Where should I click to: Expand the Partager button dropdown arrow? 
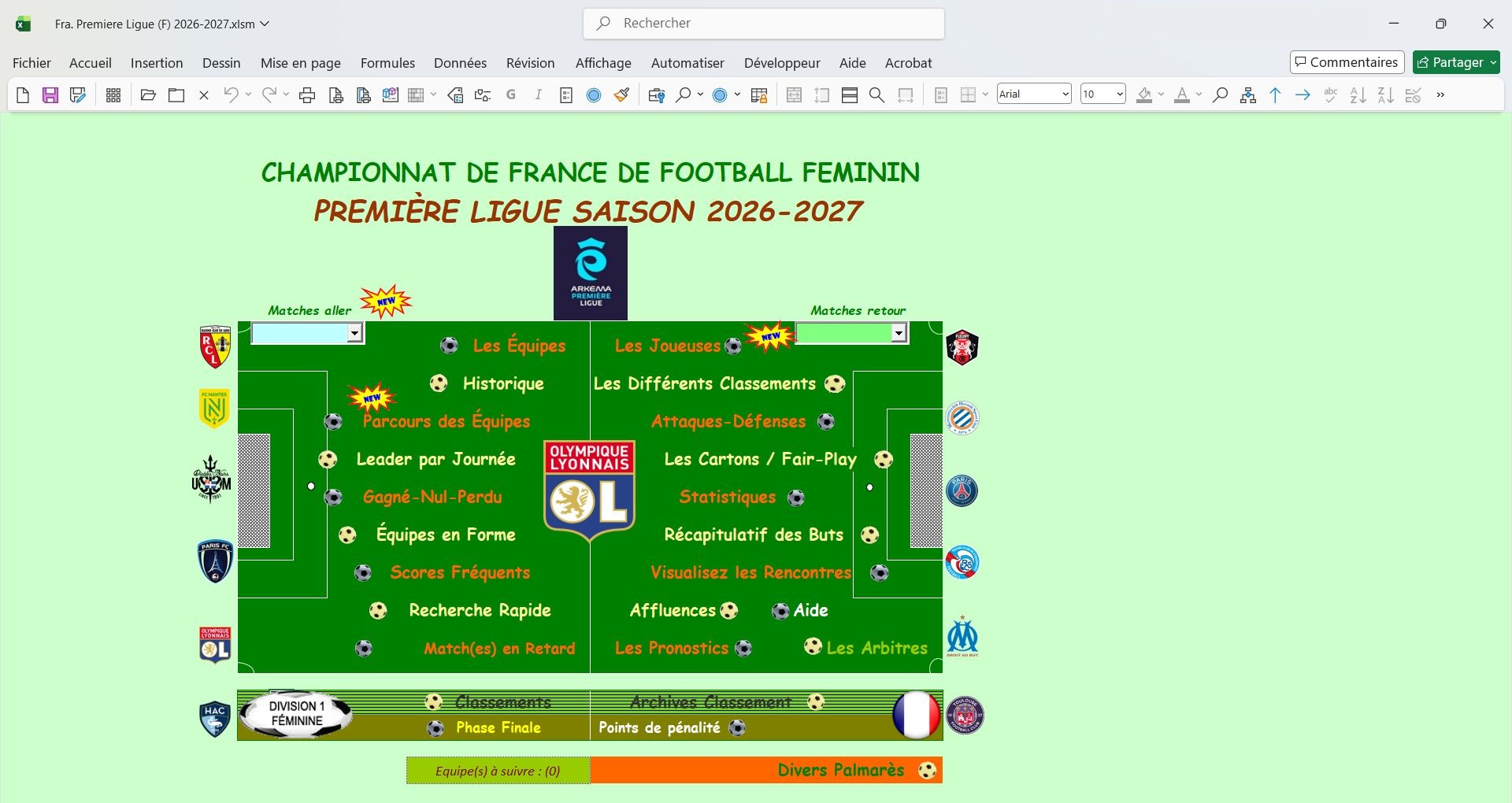point(1493,62)
